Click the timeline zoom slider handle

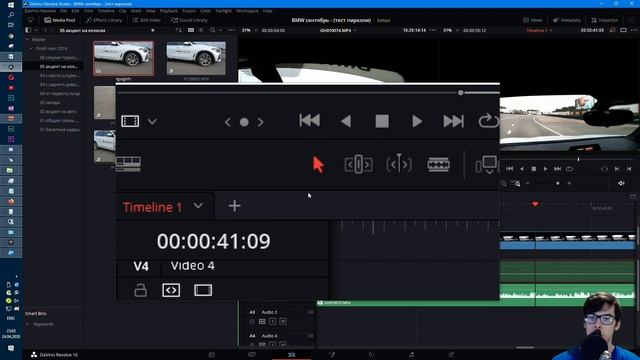pyautogui.click(x=558, y=184)
